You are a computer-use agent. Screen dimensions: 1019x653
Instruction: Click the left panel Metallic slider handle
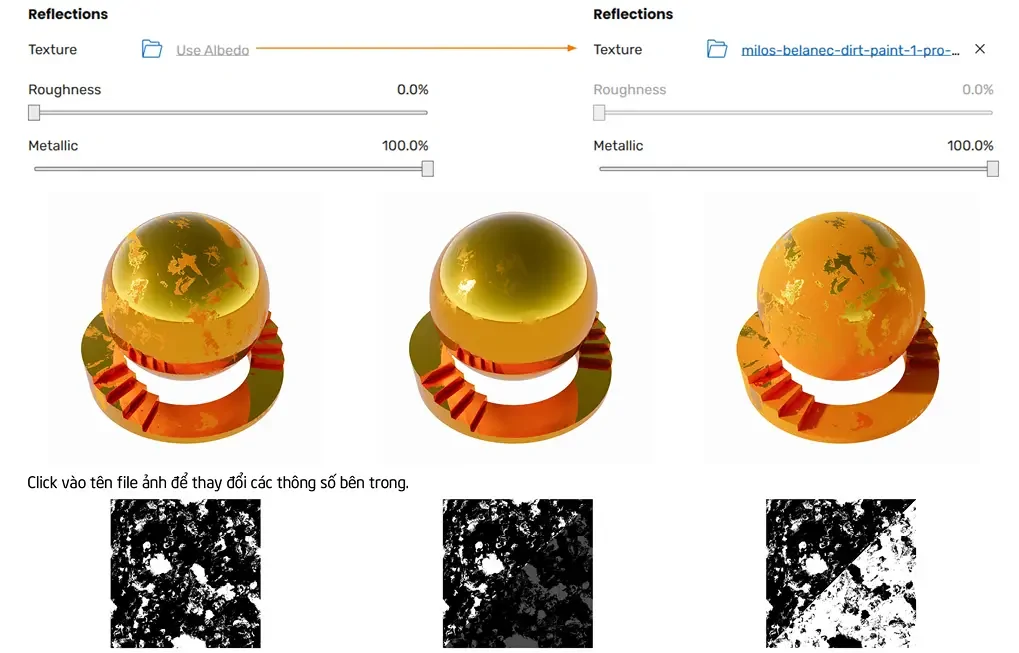(x=427, y=169)
